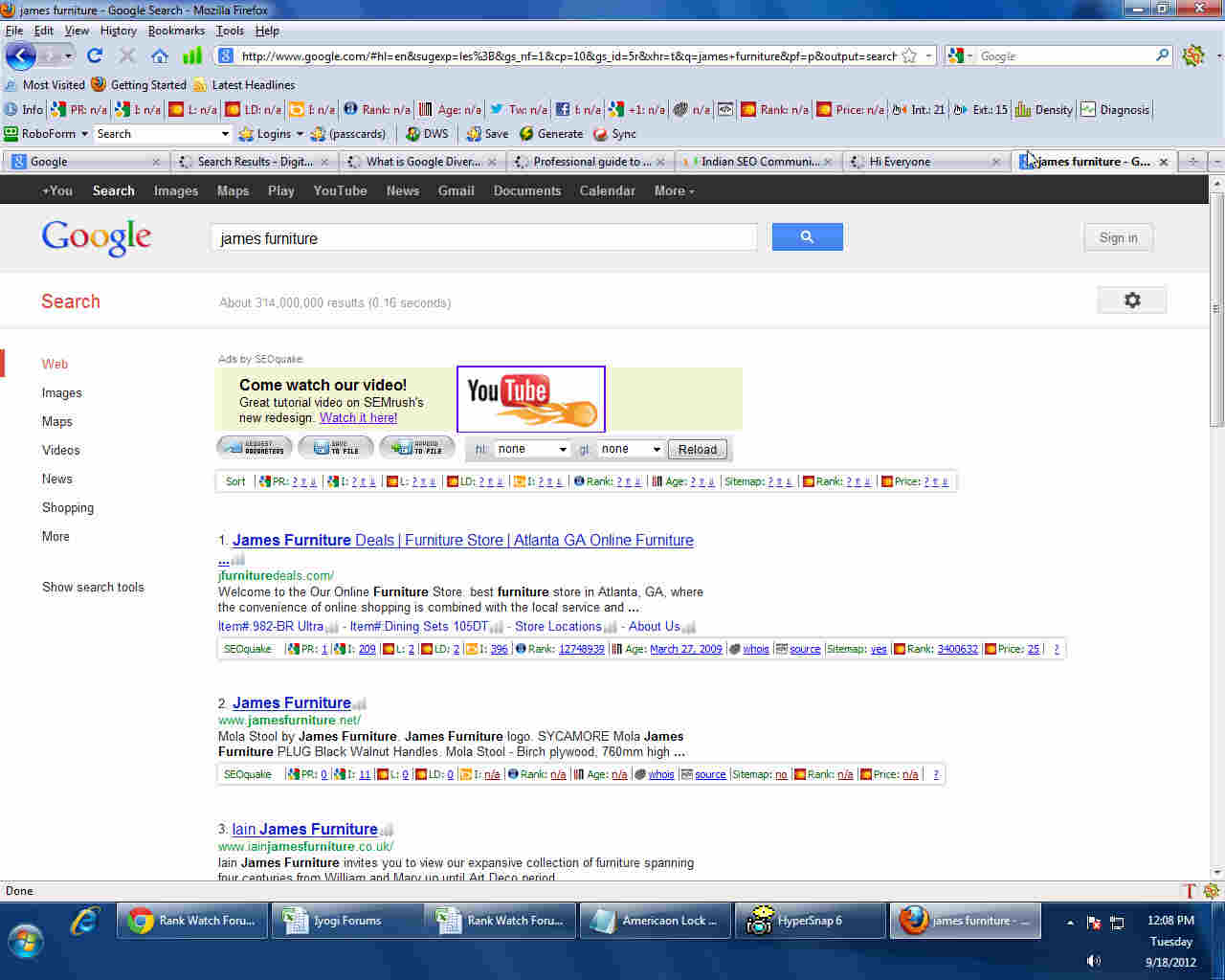Switch to the Chrome Rank Watch Forum taskbar item
This screenshot has height=980, width=1225.
(192, 921)
